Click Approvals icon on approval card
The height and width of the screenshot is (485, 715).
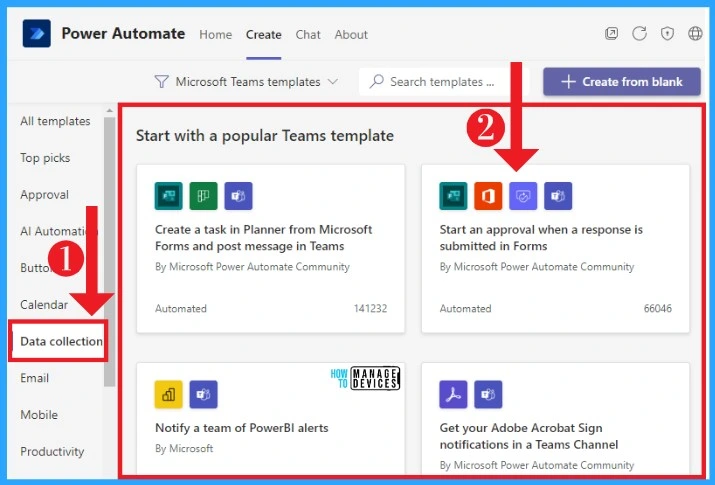(523, 196)
